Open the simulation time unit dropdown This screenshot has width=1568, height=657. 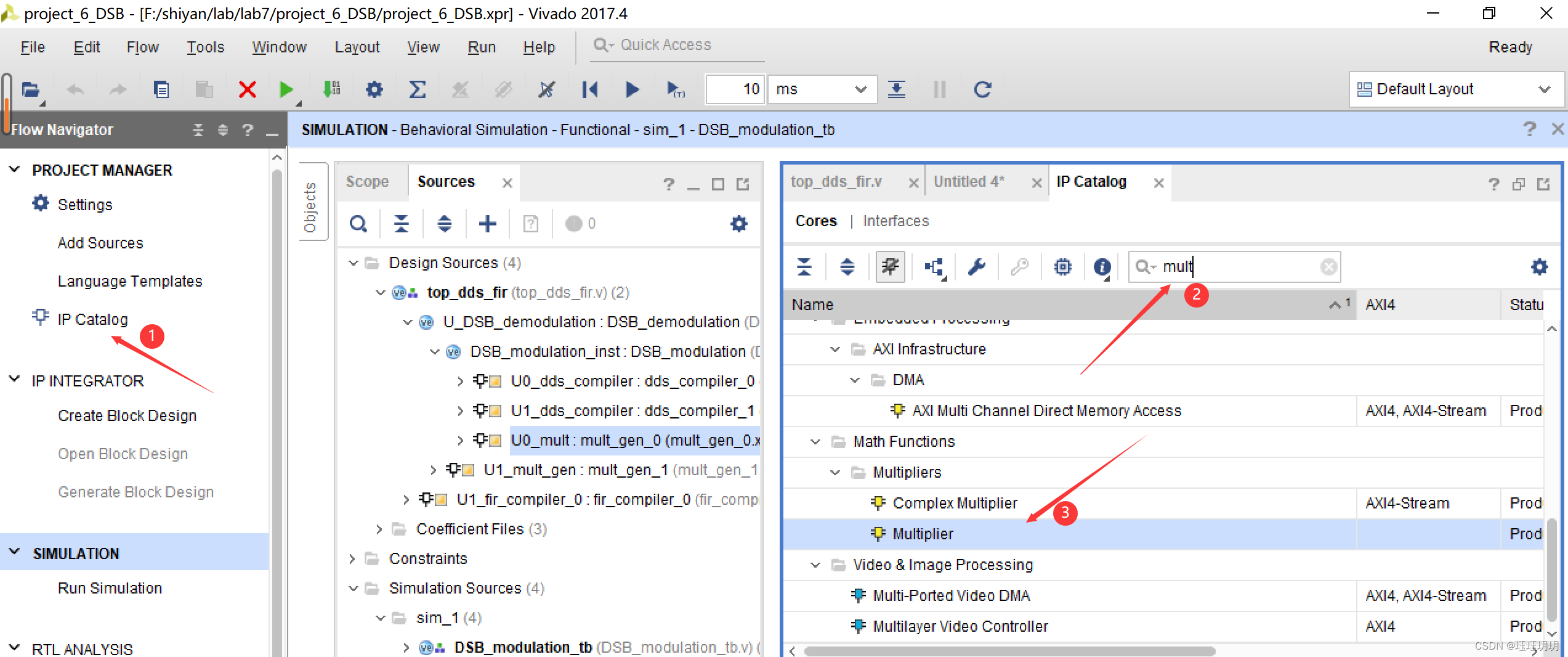(x=861, y=90)
